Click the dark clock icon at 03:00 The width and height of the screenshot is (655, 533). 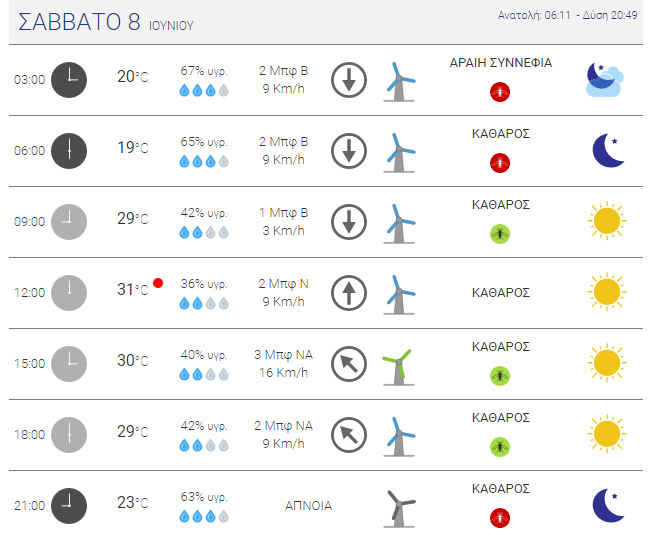(x=69, y=80)
